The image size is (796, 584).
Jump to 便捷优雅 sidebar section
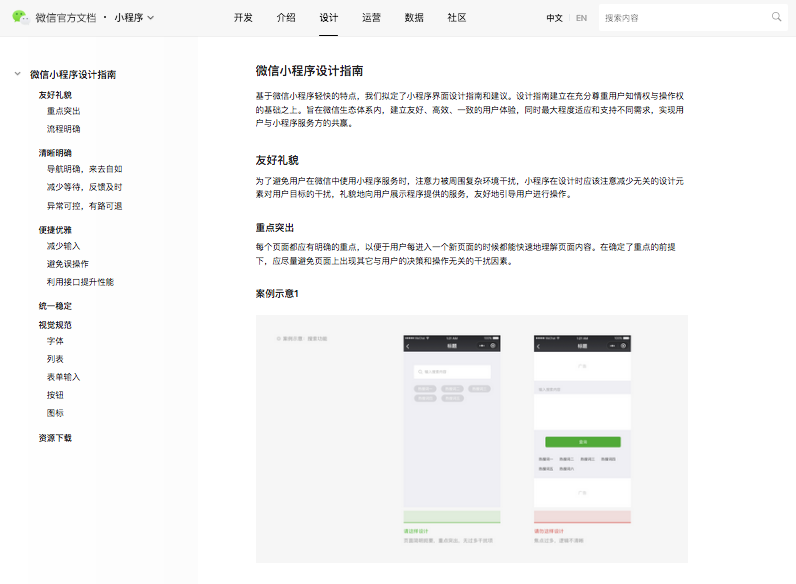pos(55,230)
